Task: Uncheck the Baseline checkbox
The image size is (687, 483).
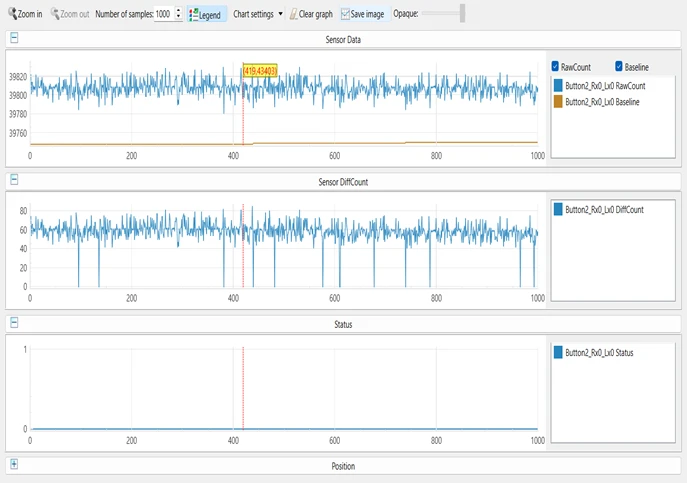Action: 619,66
